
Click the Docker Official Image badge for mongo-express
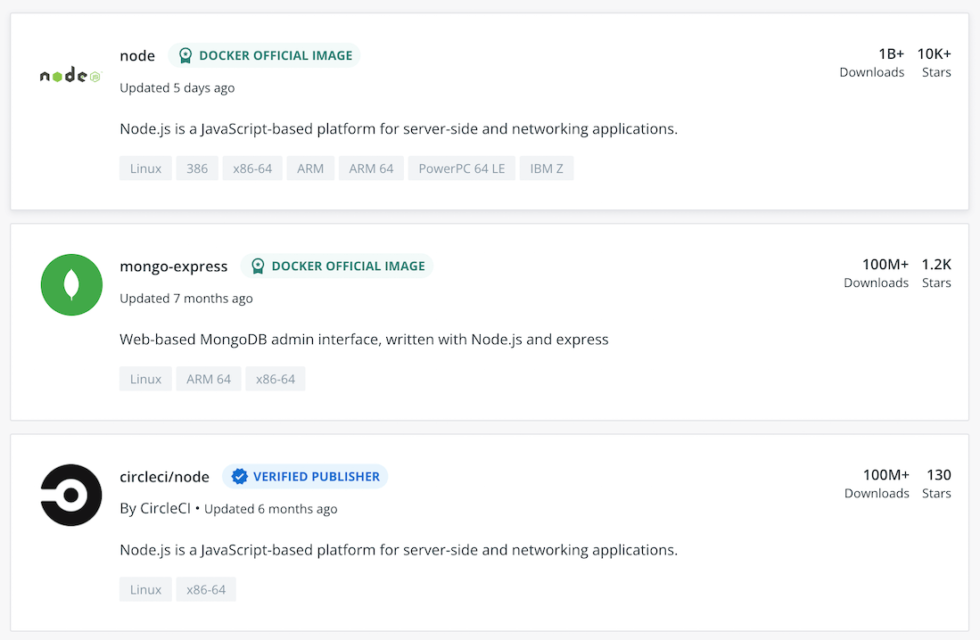[x=337, y=266]
